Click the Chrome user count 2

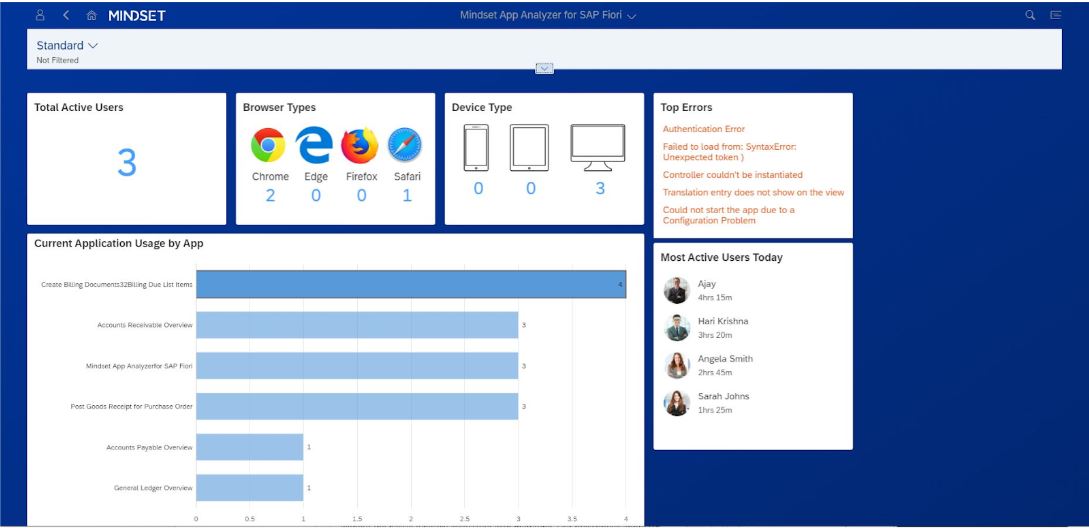(x=270, y=196)
